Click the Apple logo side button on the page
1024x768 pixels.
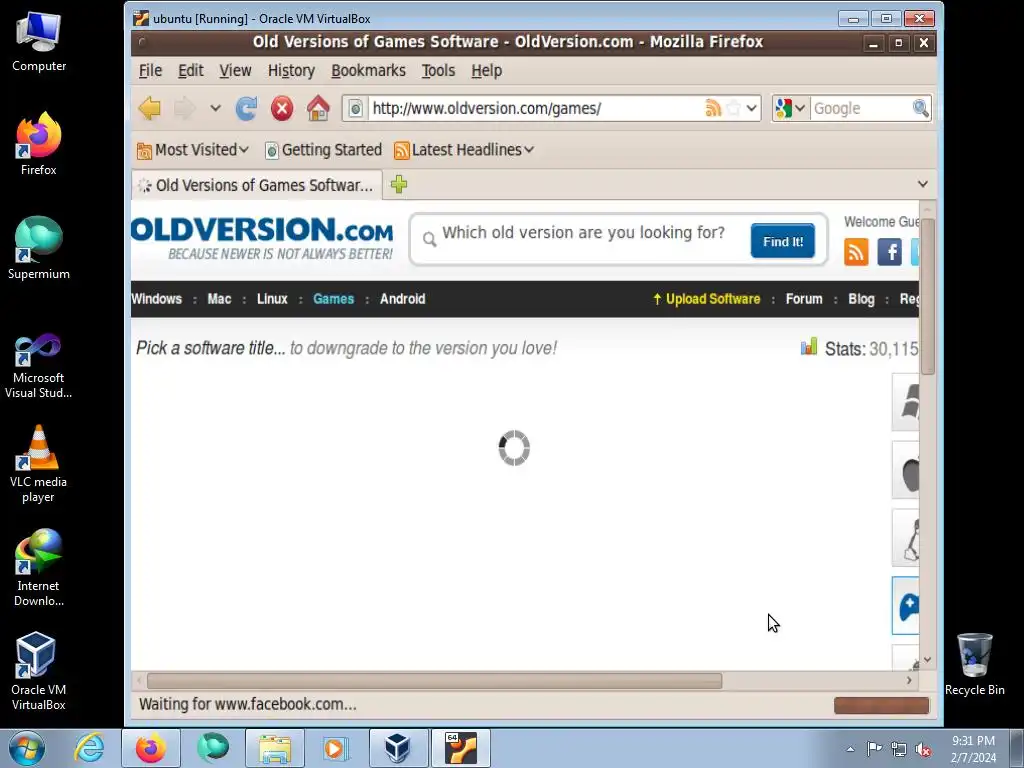906,470
